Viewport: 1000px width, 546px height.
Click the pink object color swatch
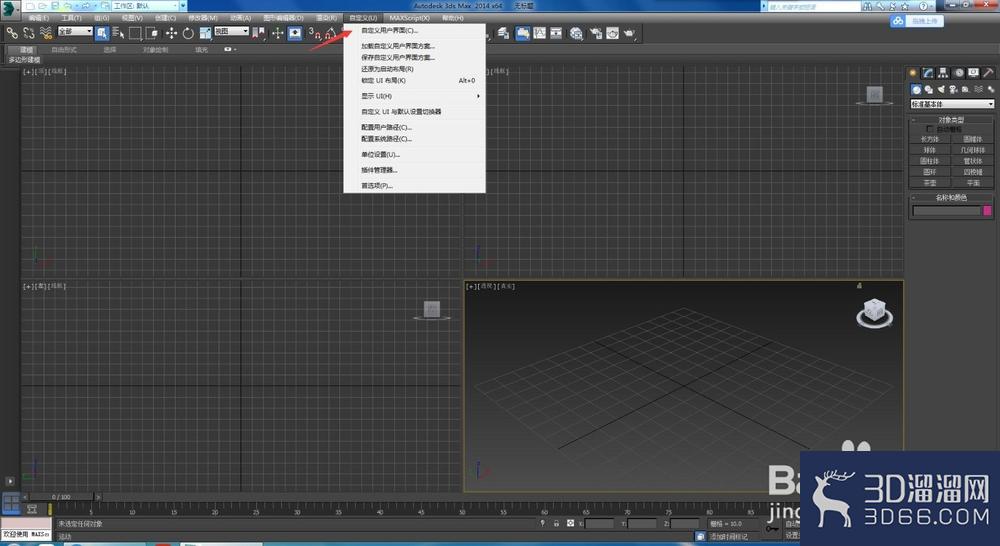pos(987,211)
